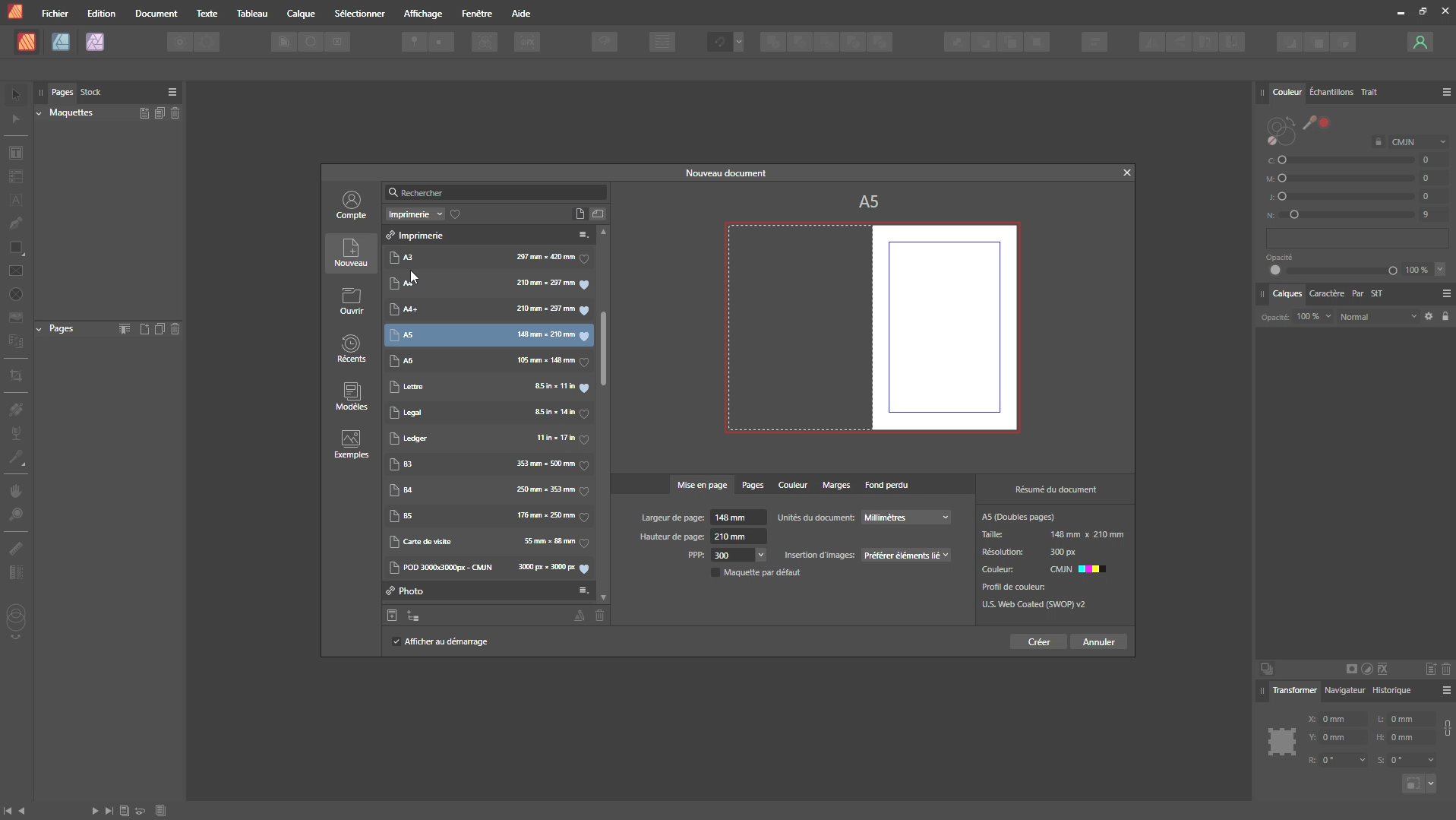The width and height of the screenshot is (1456, 820).
Task: Switch to the Marges tab
Action: (835, 485)
